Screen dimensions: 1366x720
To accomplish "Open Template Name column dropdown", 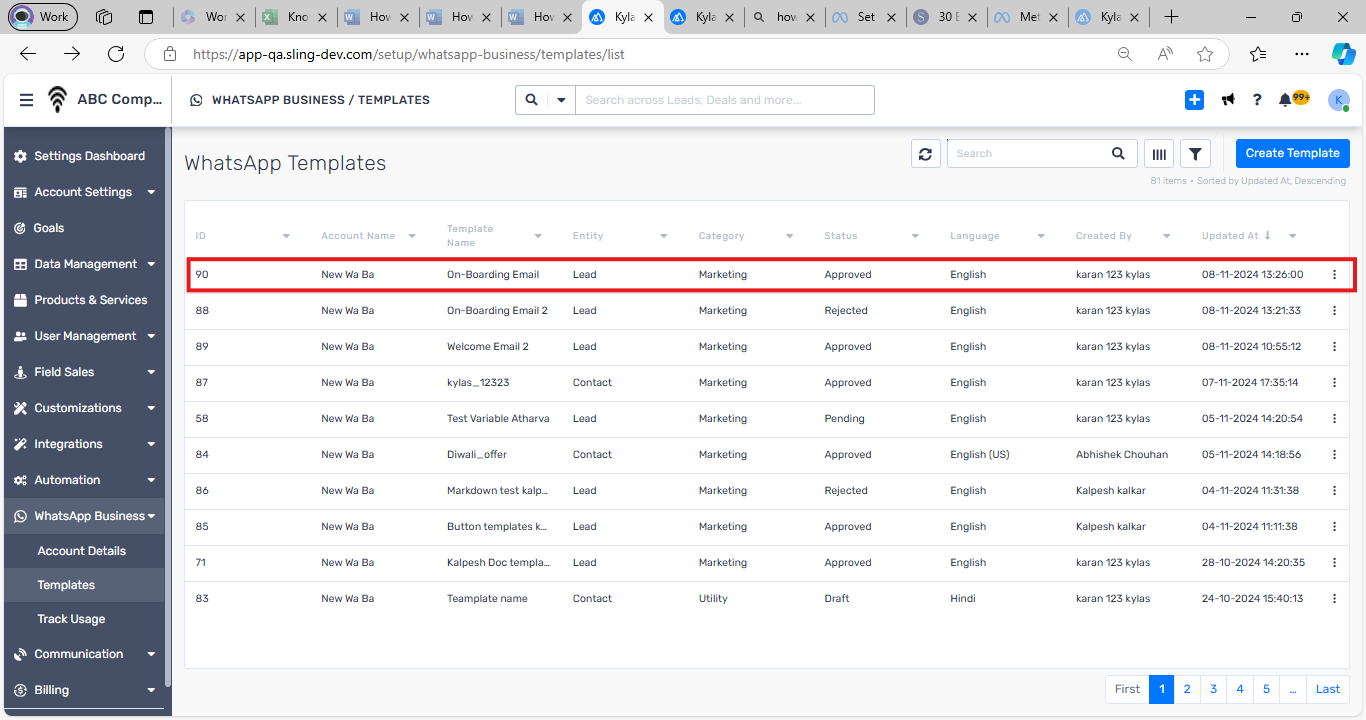I will click(x=538, y=236).
